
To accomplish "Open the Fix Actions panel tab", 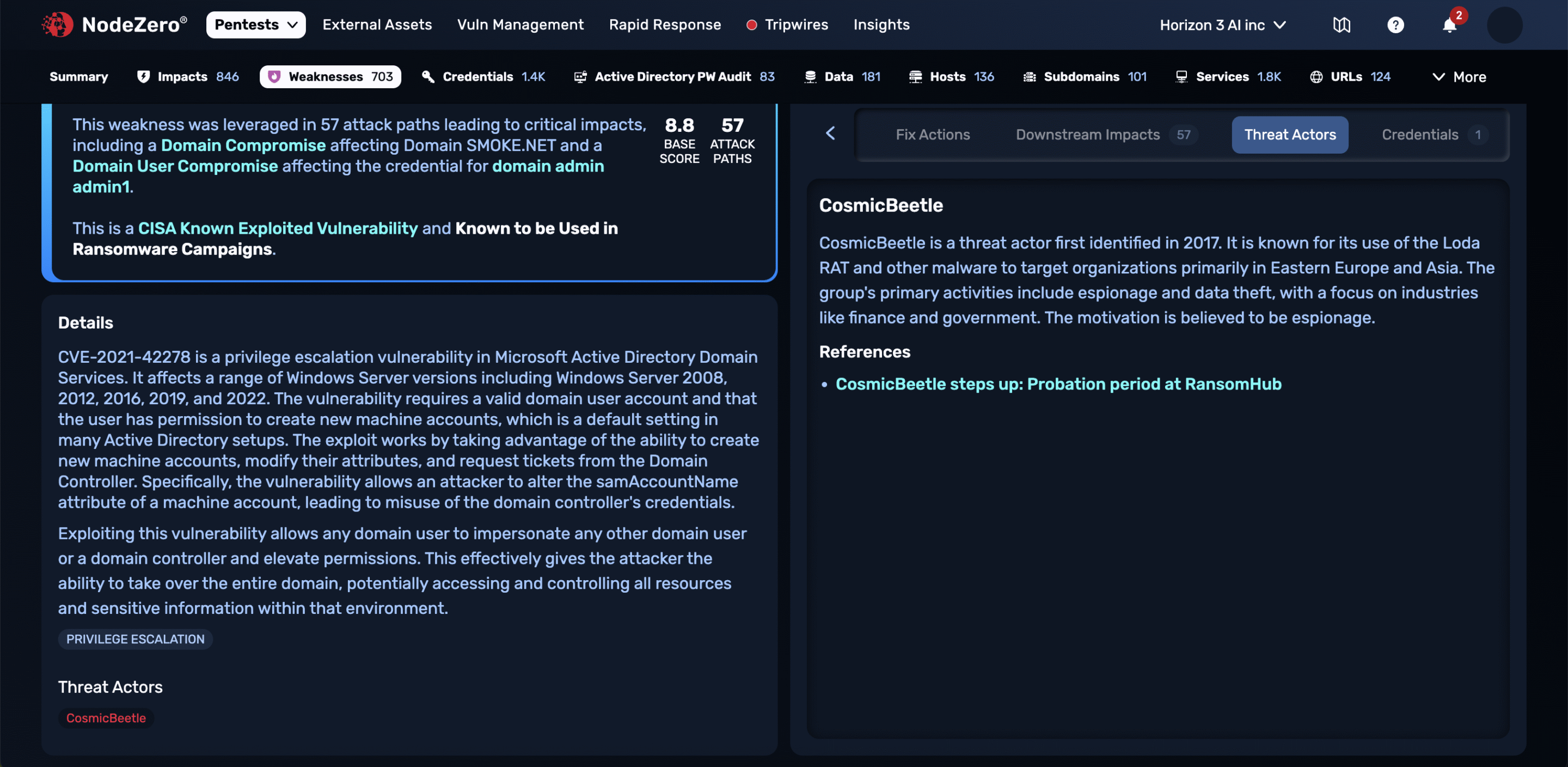I will point(933,135).
